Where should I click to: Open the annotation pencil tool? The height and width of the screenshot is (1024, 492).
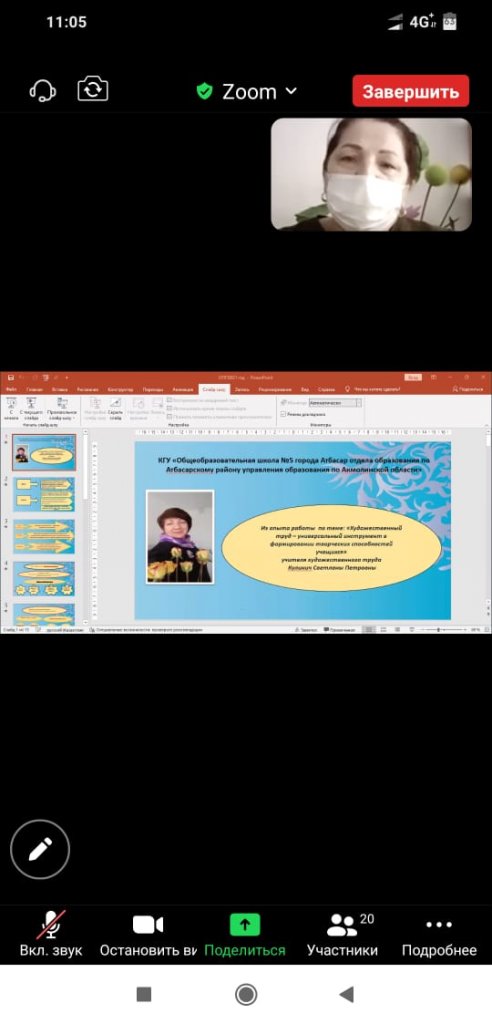coord(40,850)
